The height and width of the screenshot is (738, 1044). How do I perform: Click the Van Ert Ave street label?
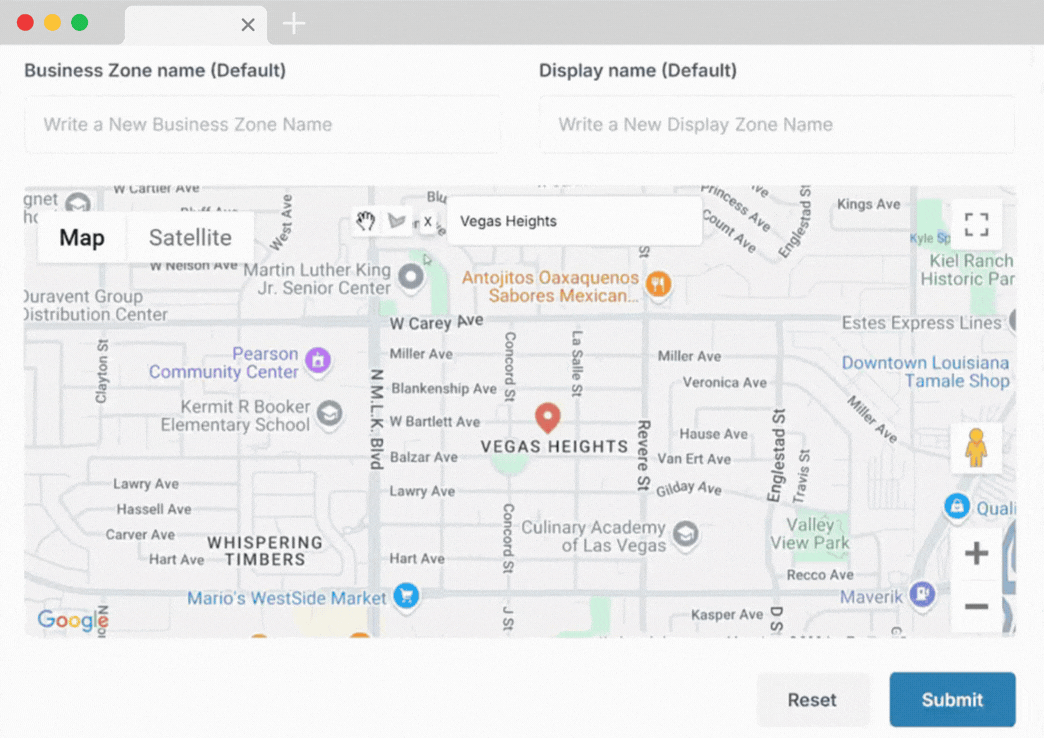694,459
